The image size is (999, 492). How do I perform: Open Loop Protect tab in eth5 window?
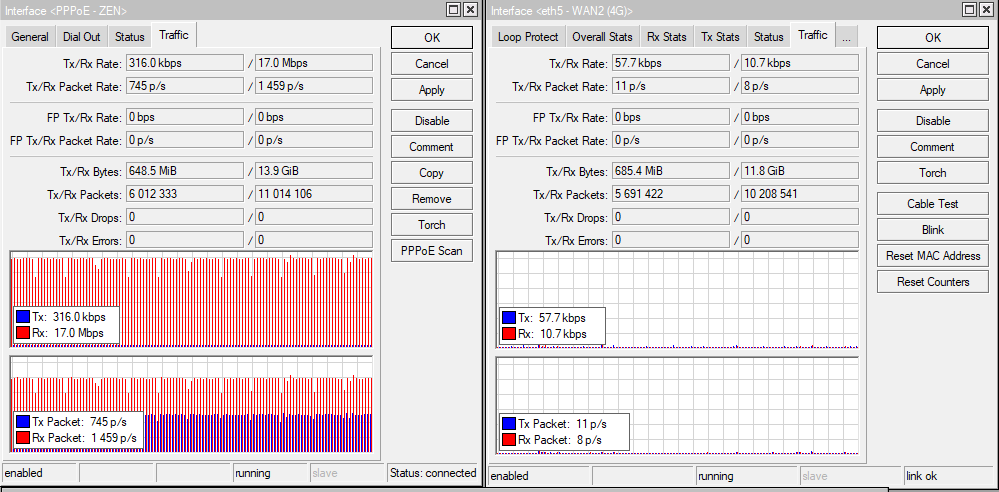pos(528,37)
